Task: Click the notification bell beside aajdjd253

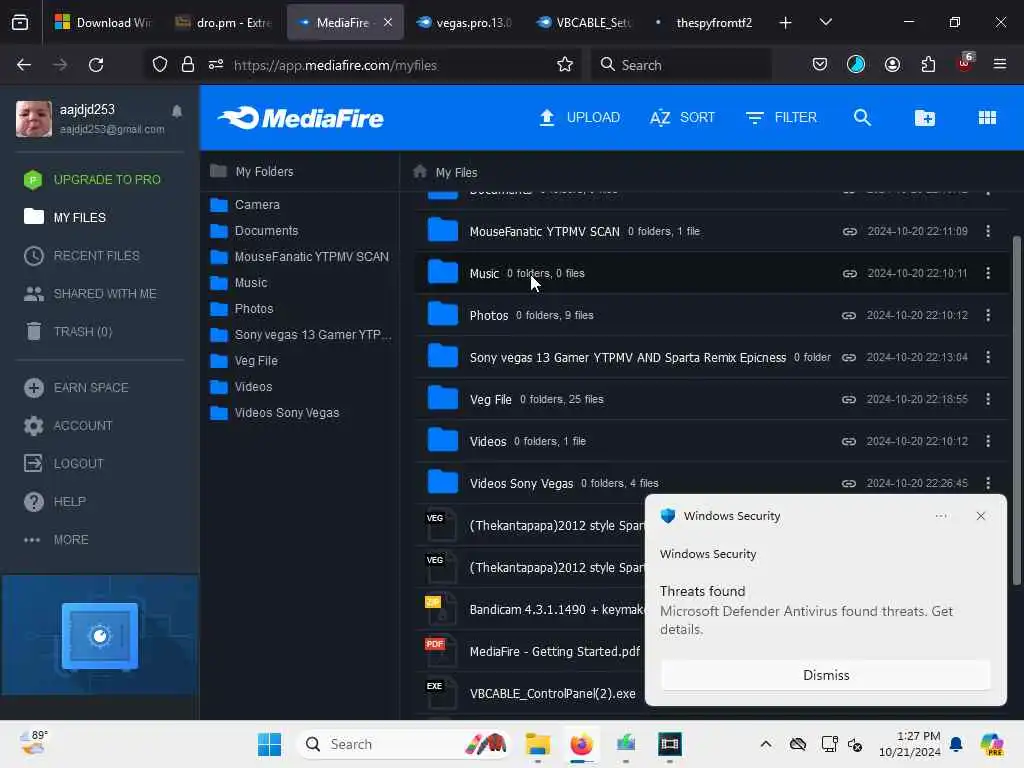Action: coord(177,111)
